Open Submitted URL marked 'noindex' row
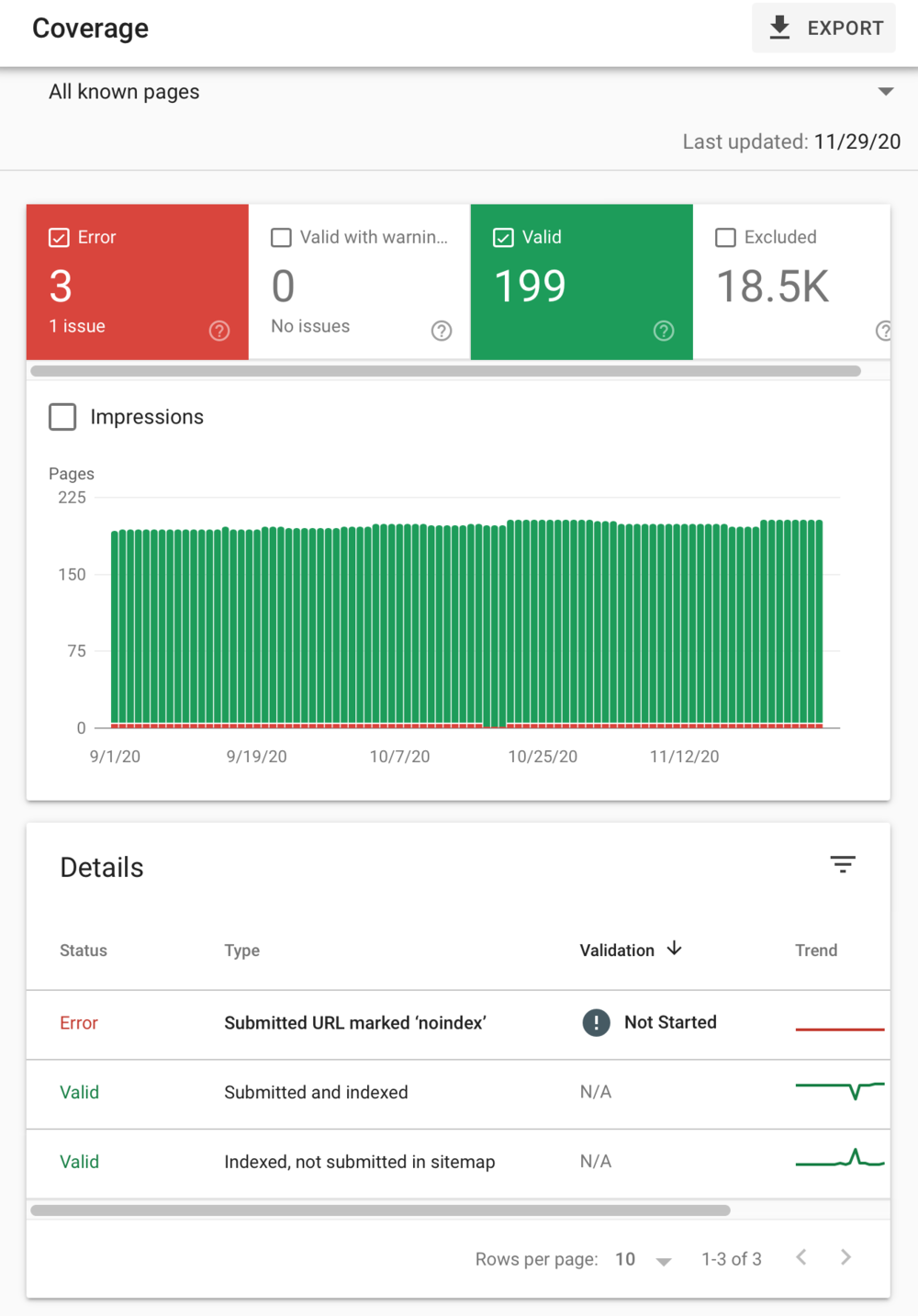Viewport: 918px width, 1316px height. 458,1023
